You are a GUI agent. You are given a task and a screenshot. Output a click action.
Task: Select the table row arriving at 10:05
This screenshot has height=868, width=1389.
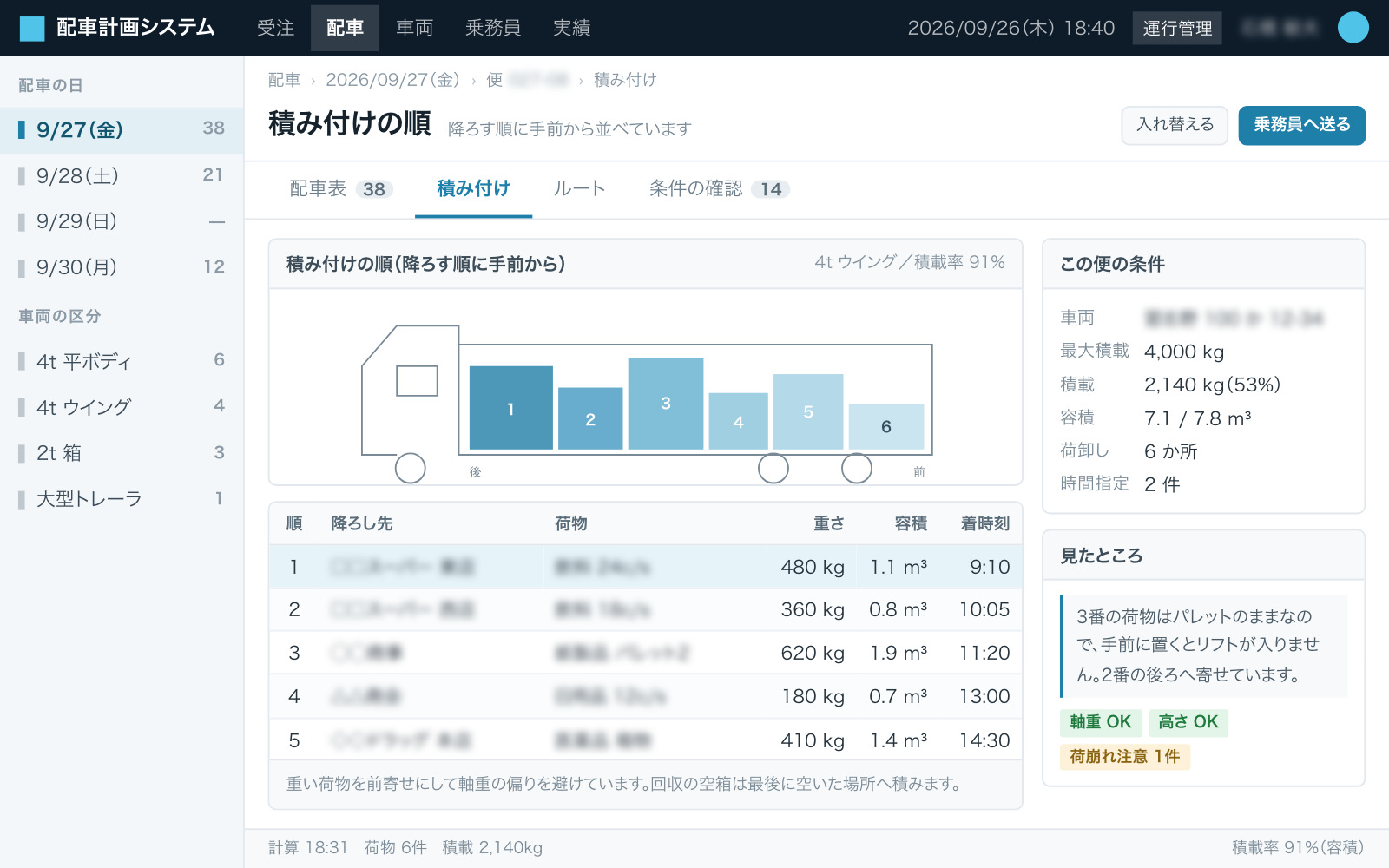[x=645, y=609]
